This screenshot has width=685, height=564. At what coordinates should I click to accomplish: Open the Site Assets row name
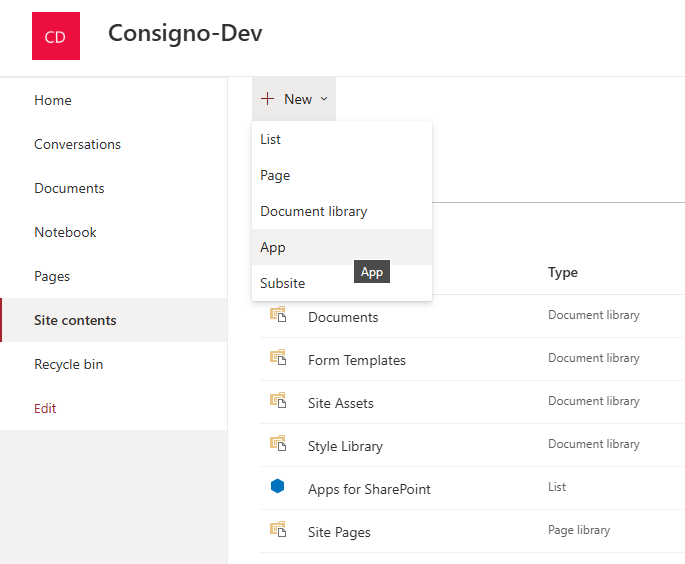(x=340, y=403)
